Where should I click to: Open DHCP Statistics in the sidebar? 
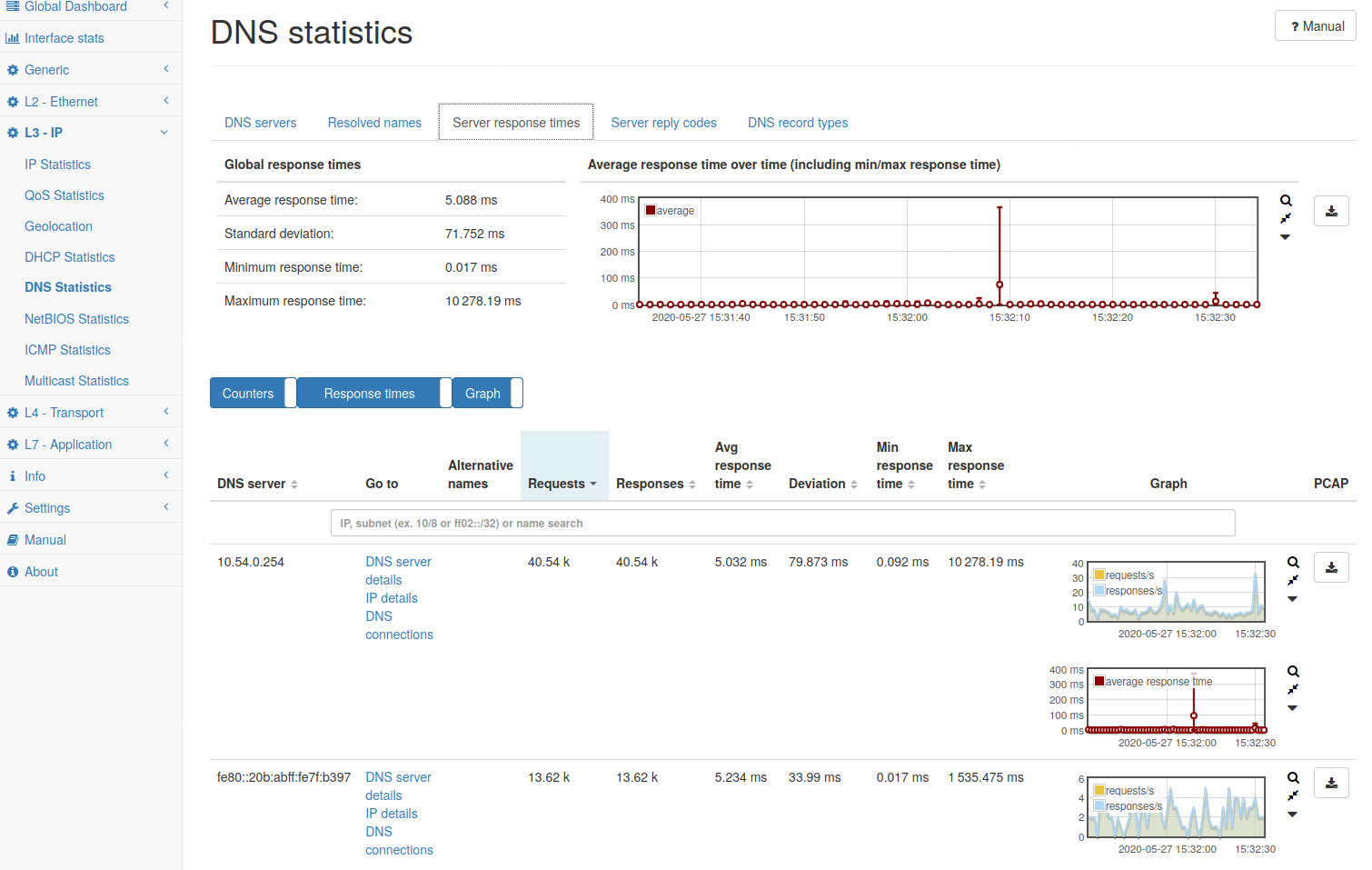[x=70, y=257]
